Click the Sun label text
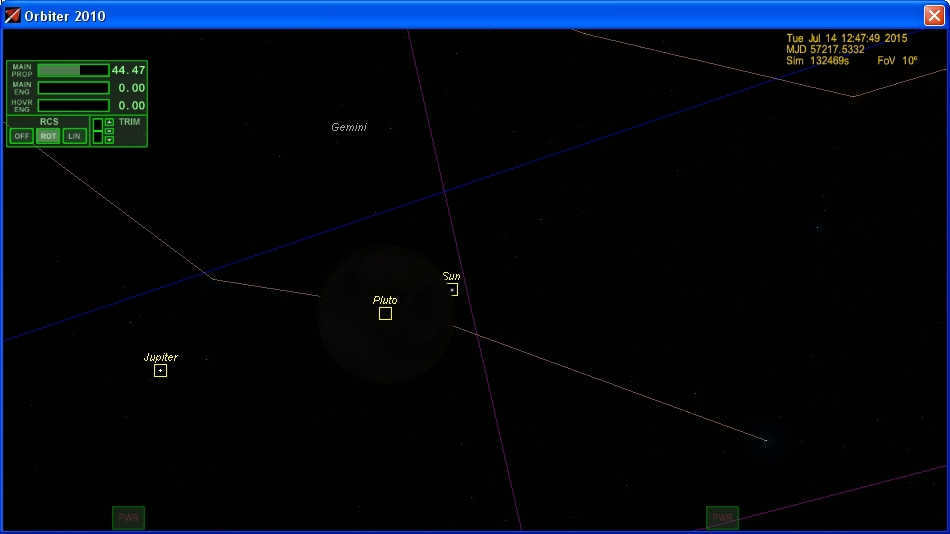Image resolution: width=950 pixels, height=534 pixels. coord(451,276)
